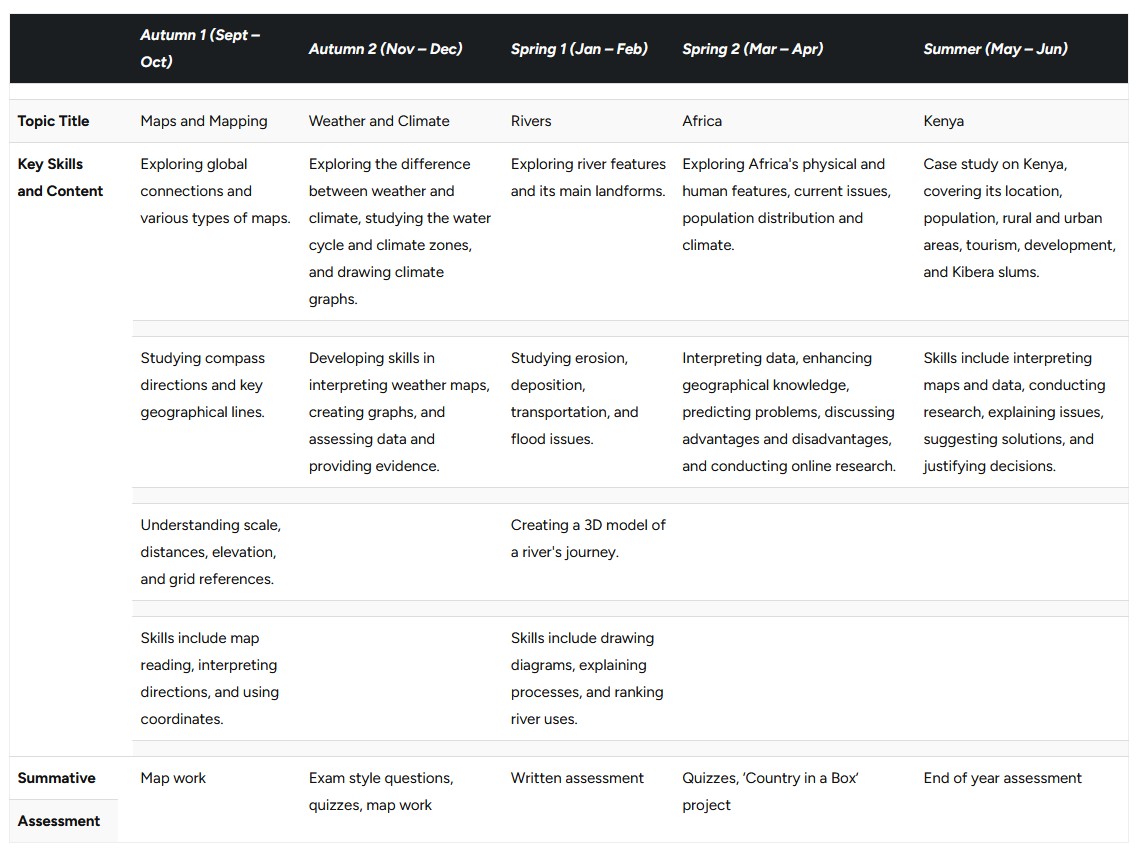Select the Key Skills and Content label
The width and height of the screenshot is (1142, 854).
pos(60,178)
